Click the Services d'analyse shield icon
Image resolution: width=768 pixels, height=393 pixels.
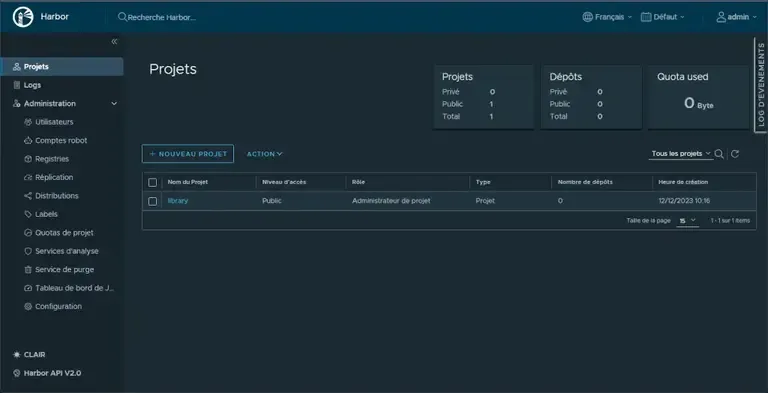pyautogui.click(x=28, y=251)
